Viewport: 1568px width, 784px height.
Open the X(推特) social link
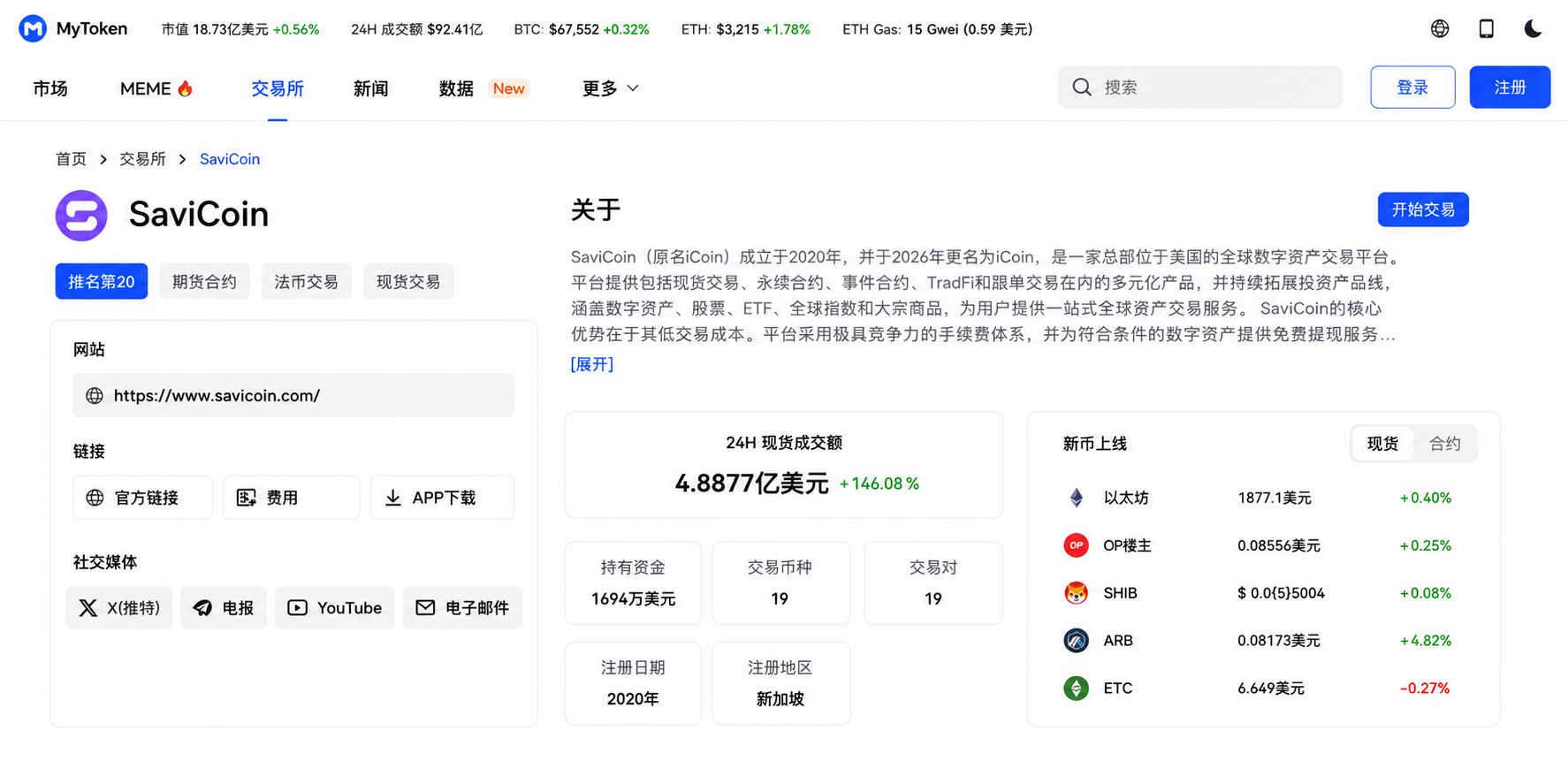coord(119,608)
